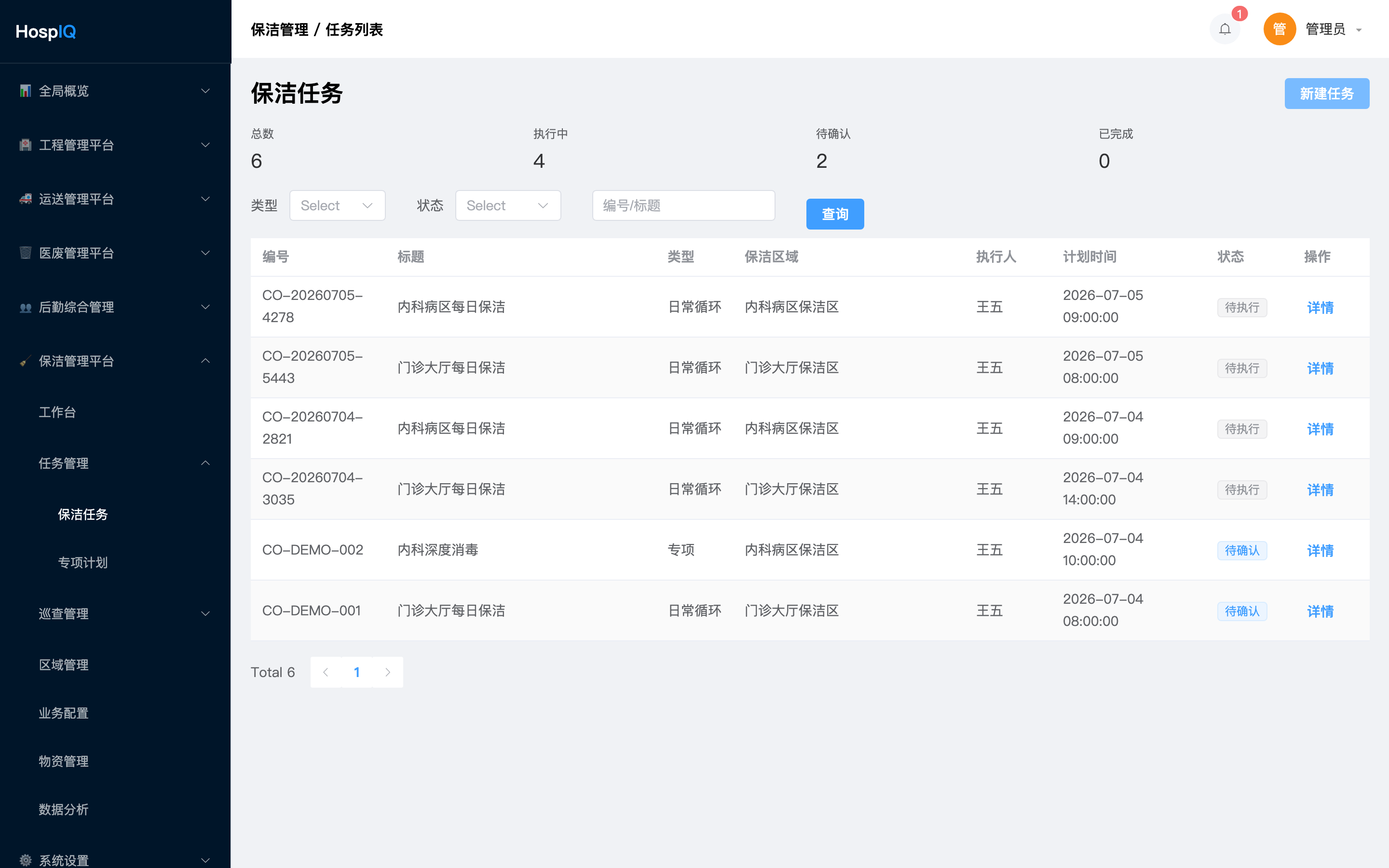Expand the 医废管理平台 chevron

[x=205, y=253]
